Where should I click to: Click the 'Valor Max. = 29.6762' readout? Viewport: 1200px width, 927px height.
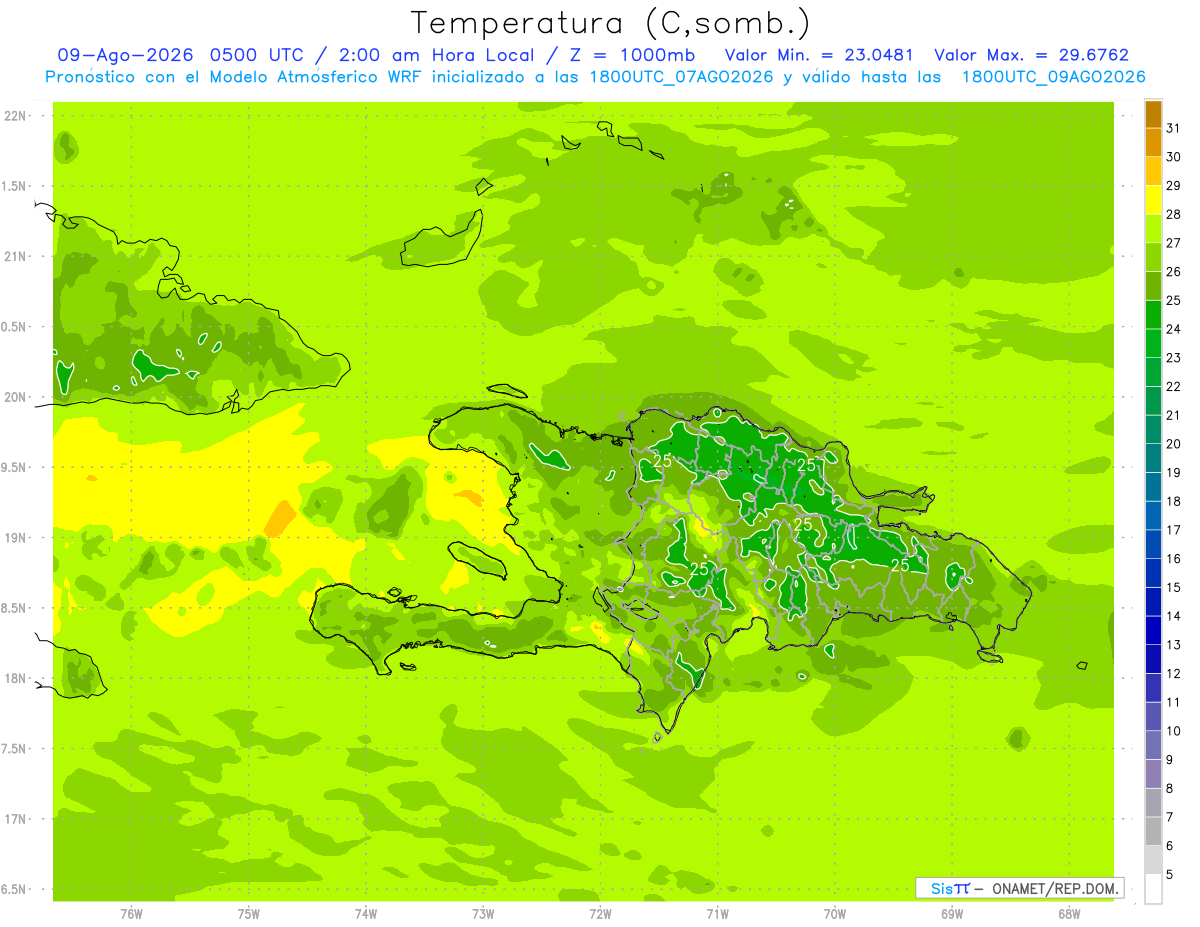tap(1031, 55)
